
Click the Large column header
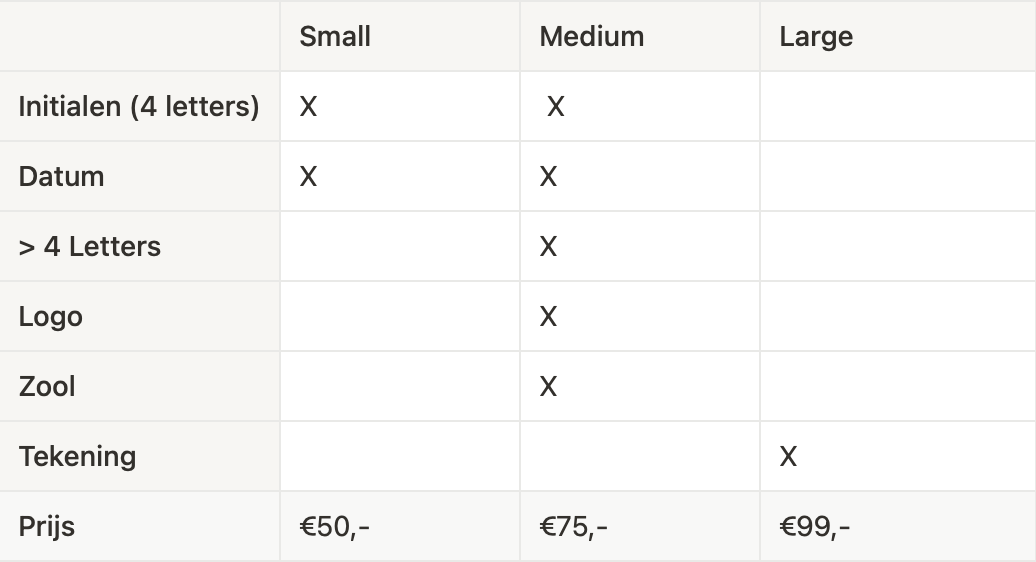click(816, 37)
